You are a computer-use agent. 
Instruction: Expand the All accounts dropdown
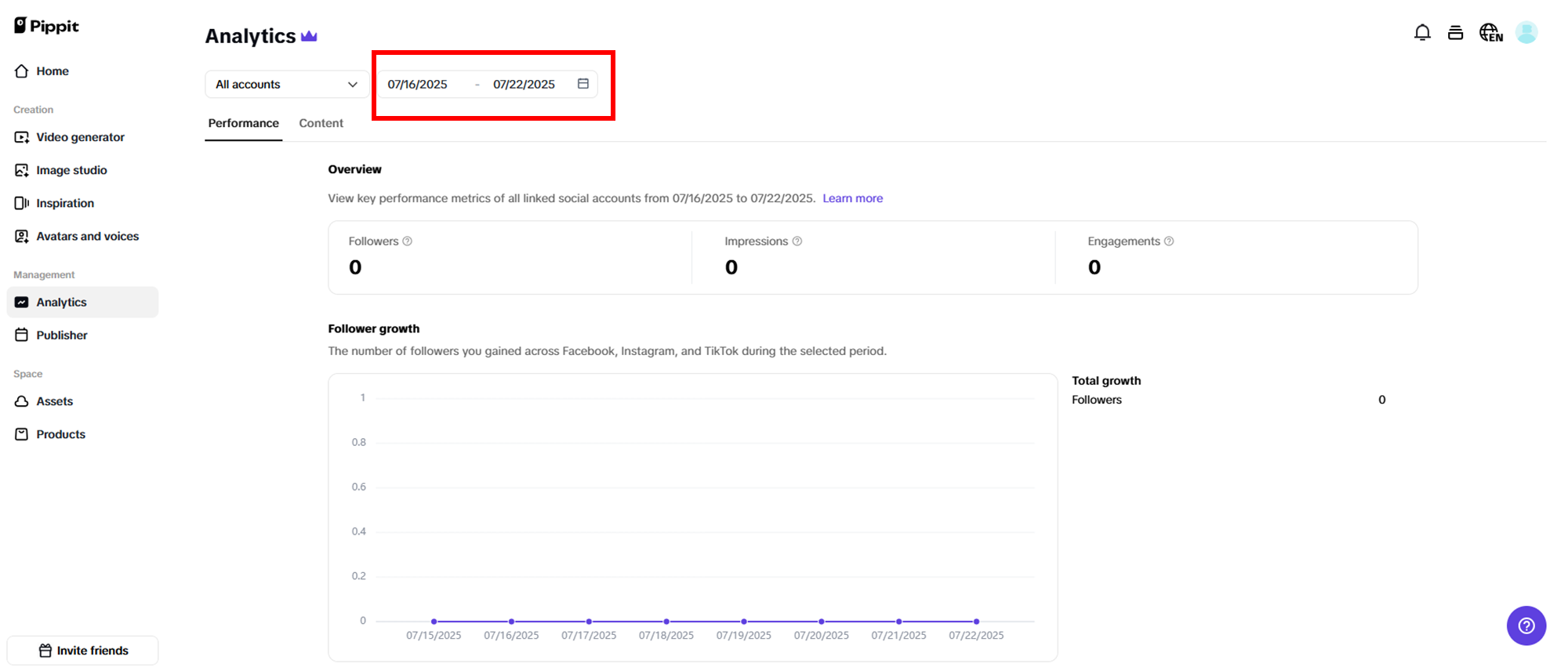tap(286, 85)
